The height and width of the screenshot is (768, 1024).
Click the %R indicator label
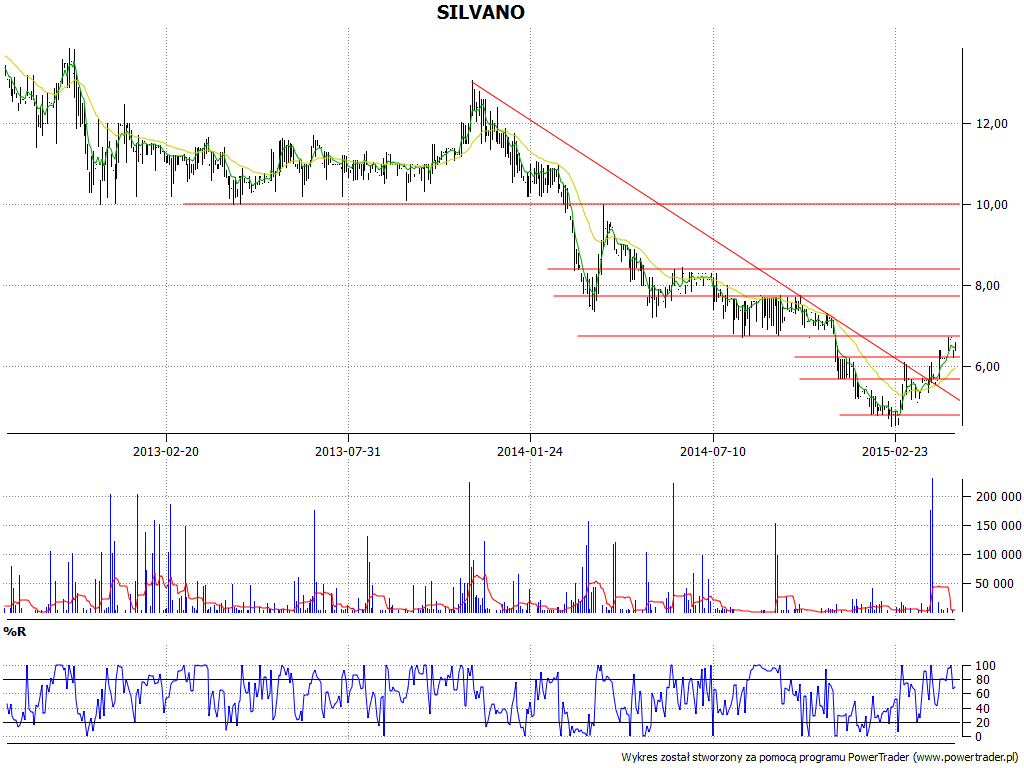coord(15,632)
